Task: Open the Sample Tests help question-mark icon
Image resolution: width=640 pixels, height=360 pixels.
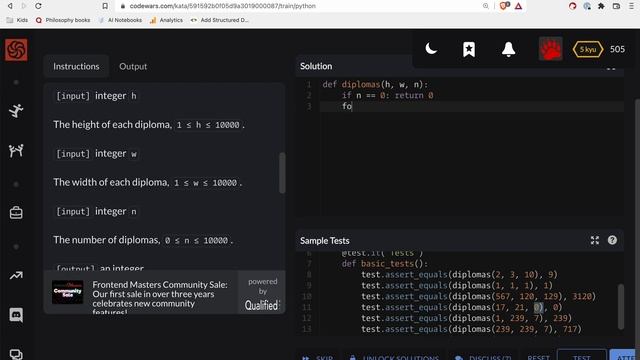Action: (x=612, y=240)
